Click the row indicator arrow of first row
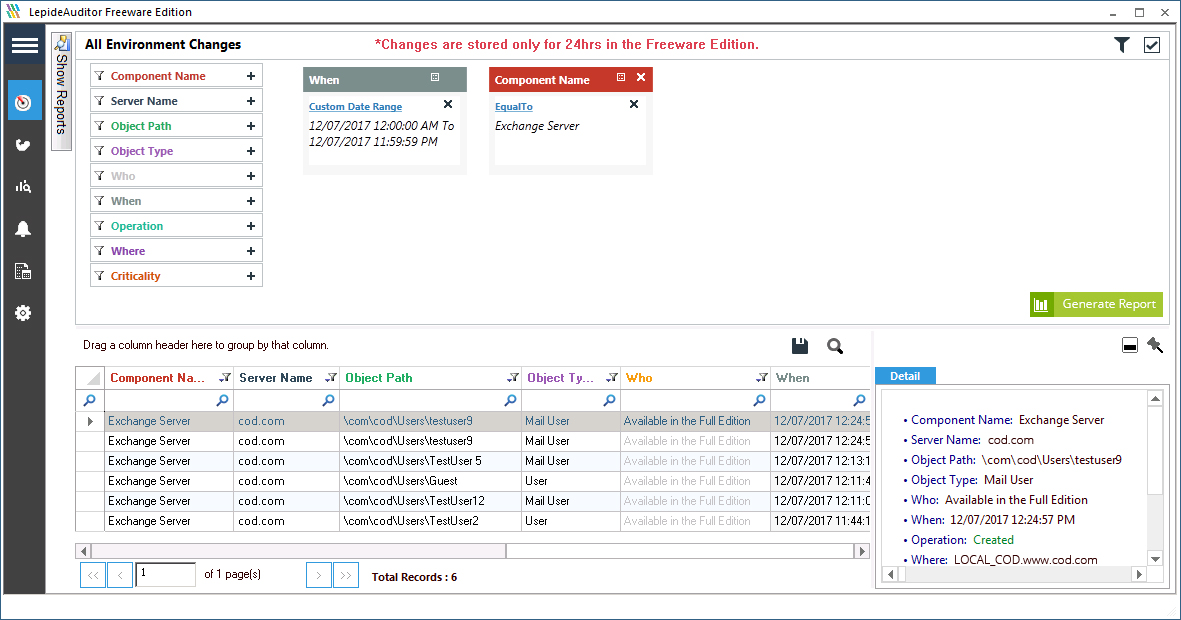The image size is (1181, 620). (x=90, y=421)
